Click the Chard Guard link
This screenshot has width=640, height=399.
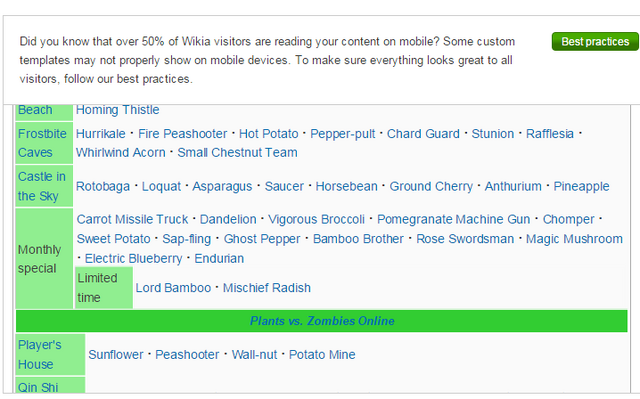click(x=423, y=134)
